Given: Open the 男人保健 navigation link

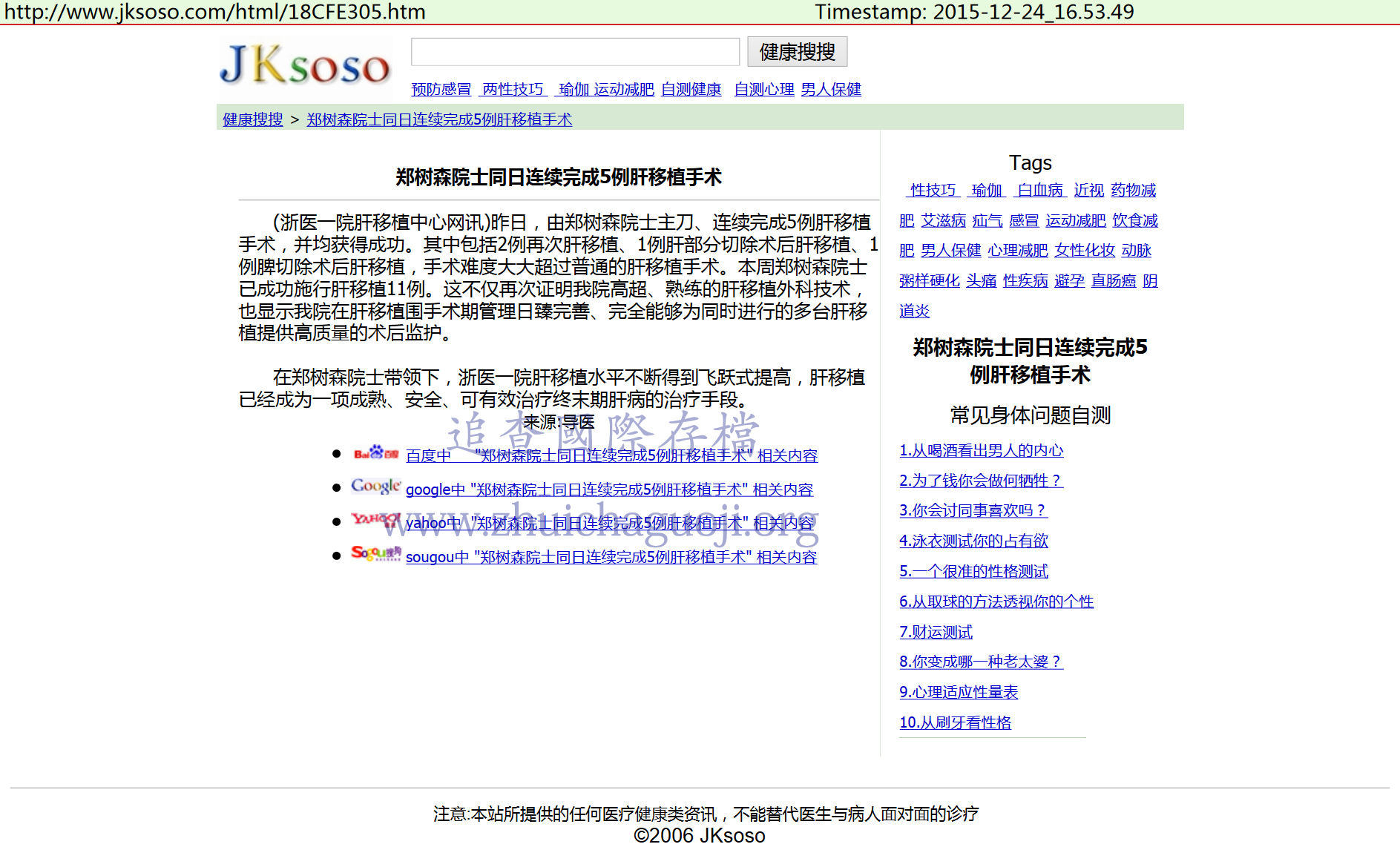Looking at the screenshot, I should [x=830, y=90].
